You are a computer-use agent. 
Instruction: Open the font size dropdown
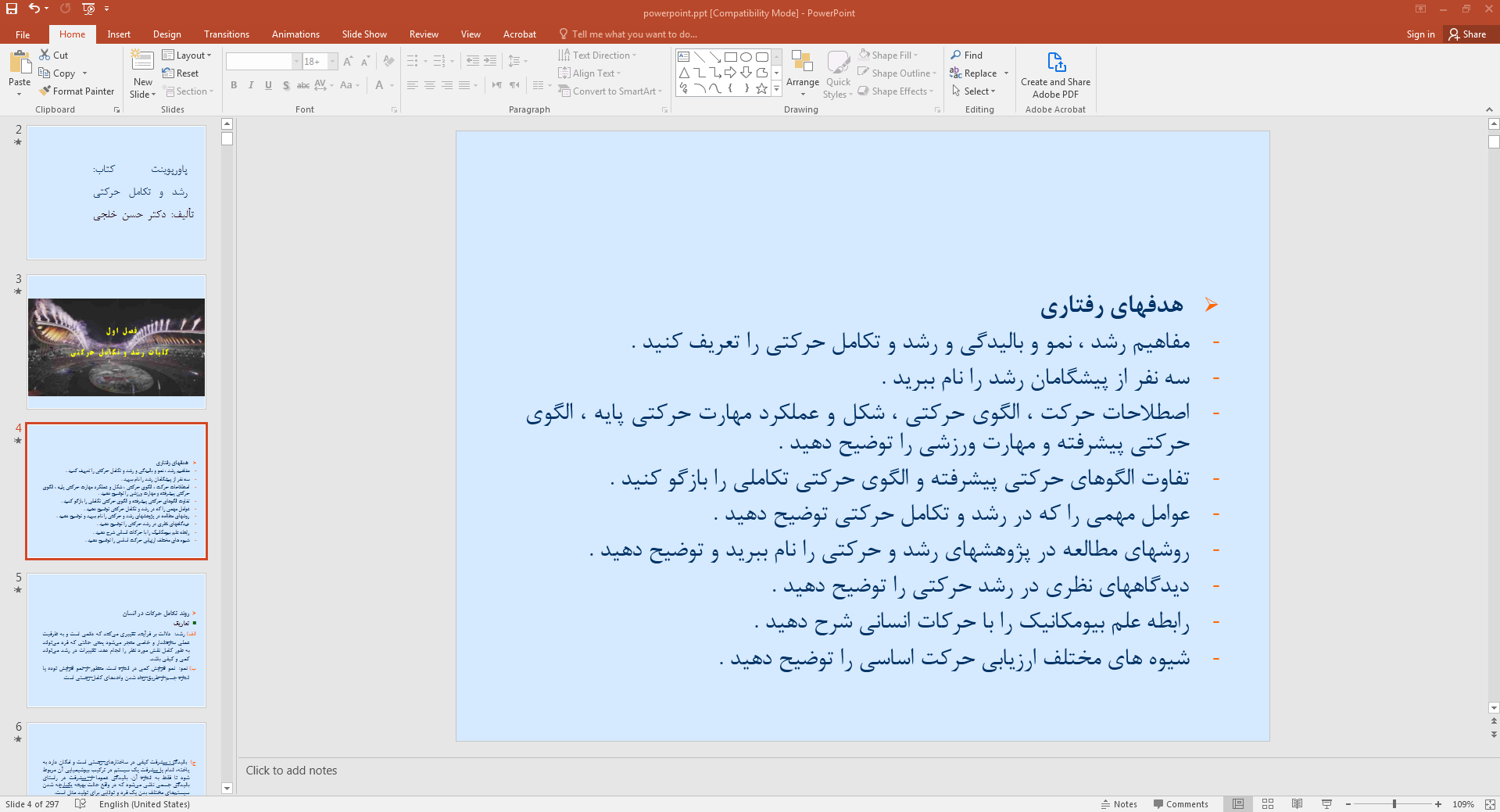click(x=333, y=61)
